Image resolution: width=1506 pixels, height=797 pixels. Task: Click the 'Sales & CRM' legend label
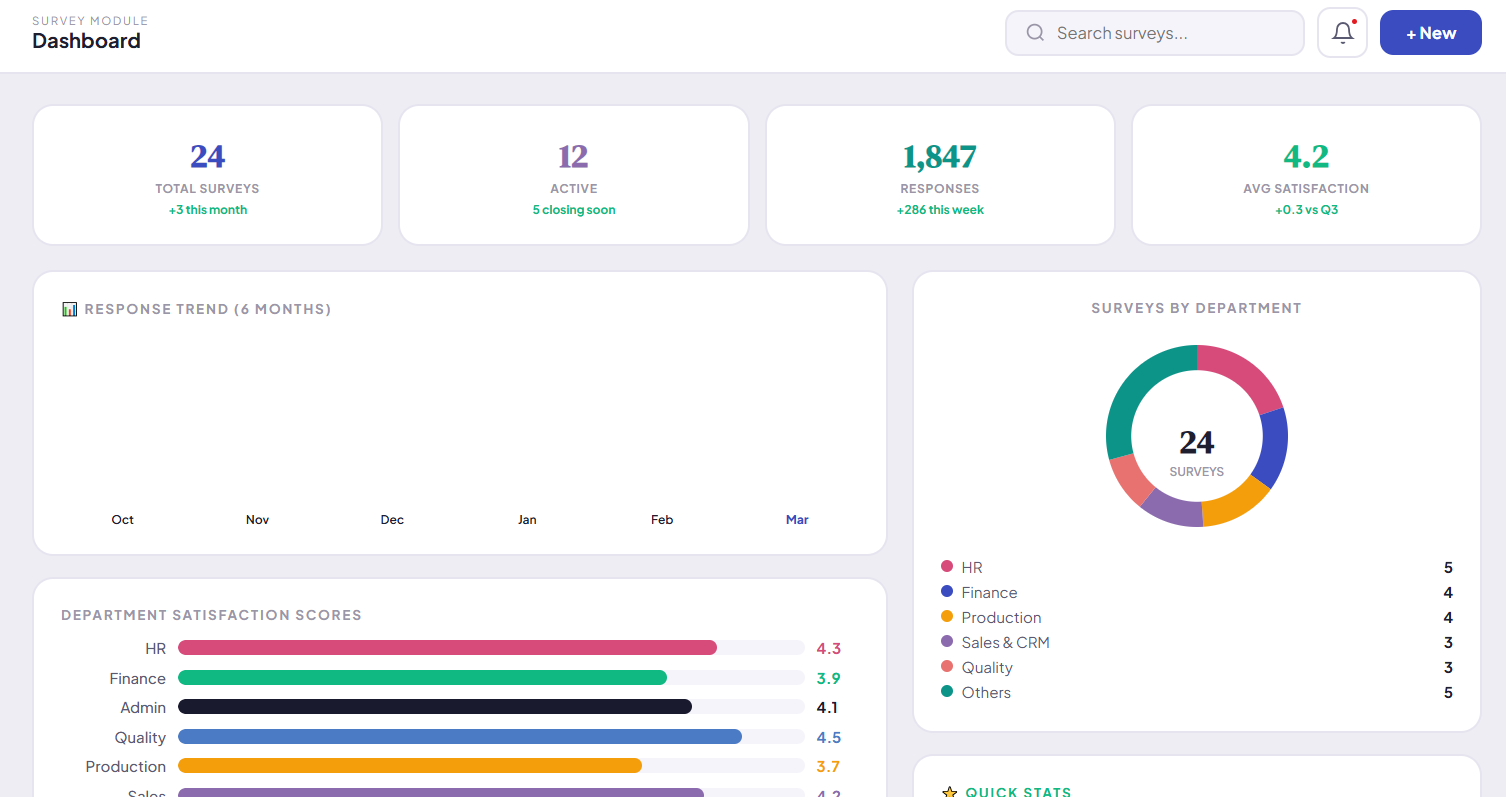click(x=1005, y=642)
